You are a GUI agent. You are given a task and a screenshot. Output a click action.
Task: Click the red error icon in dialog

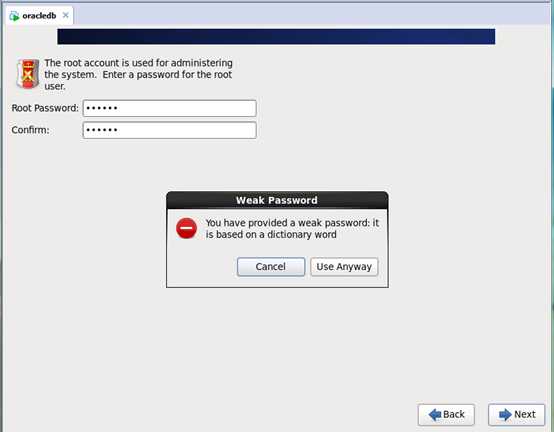pyautogui.click(x=187, y=228)
